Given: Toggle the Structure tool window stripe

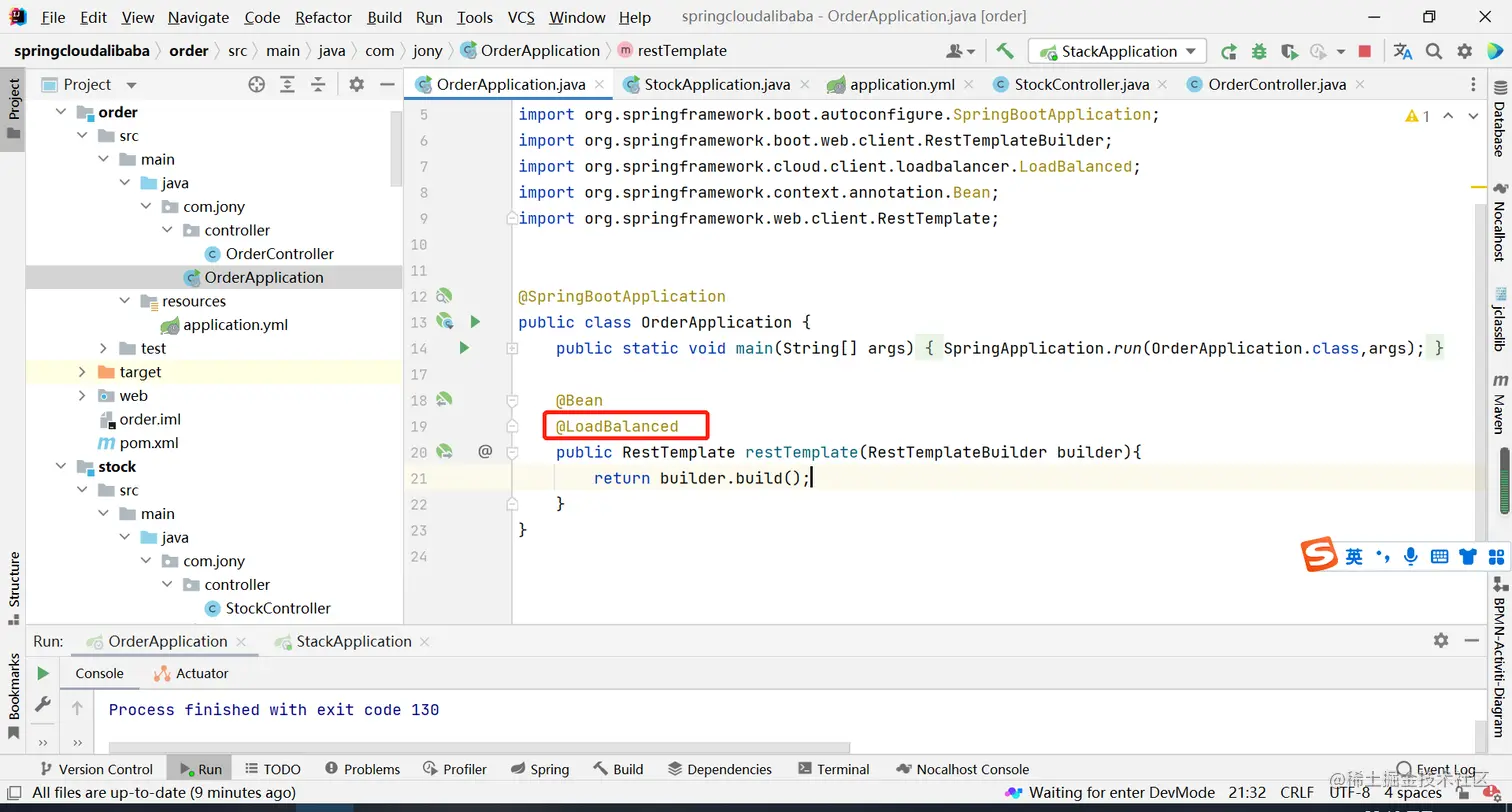Looking at the screenshot, I should click(14, 587).
